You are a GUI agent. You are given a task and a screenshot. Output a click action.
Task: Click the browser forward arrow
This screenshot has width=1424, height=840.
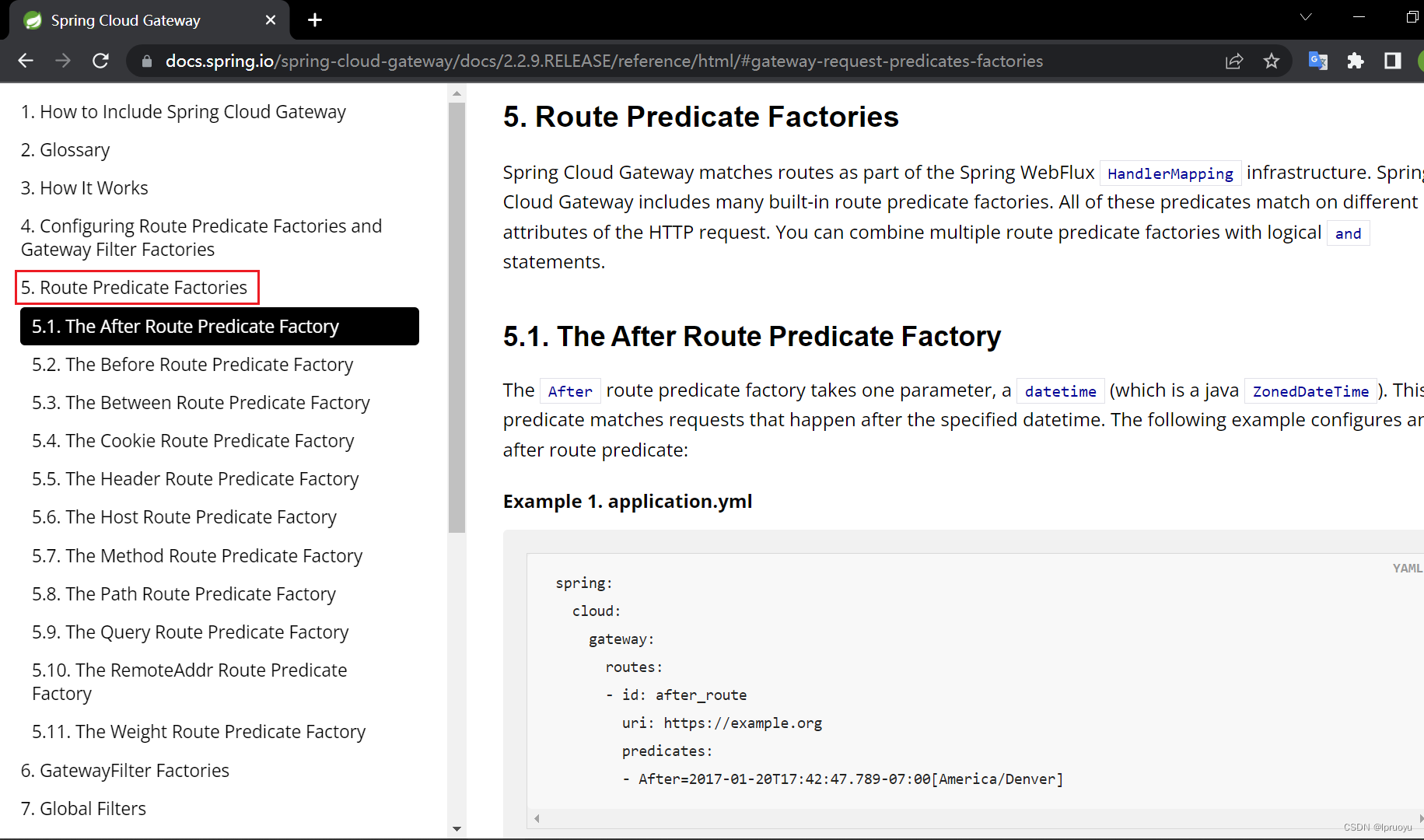coord(63,61)
